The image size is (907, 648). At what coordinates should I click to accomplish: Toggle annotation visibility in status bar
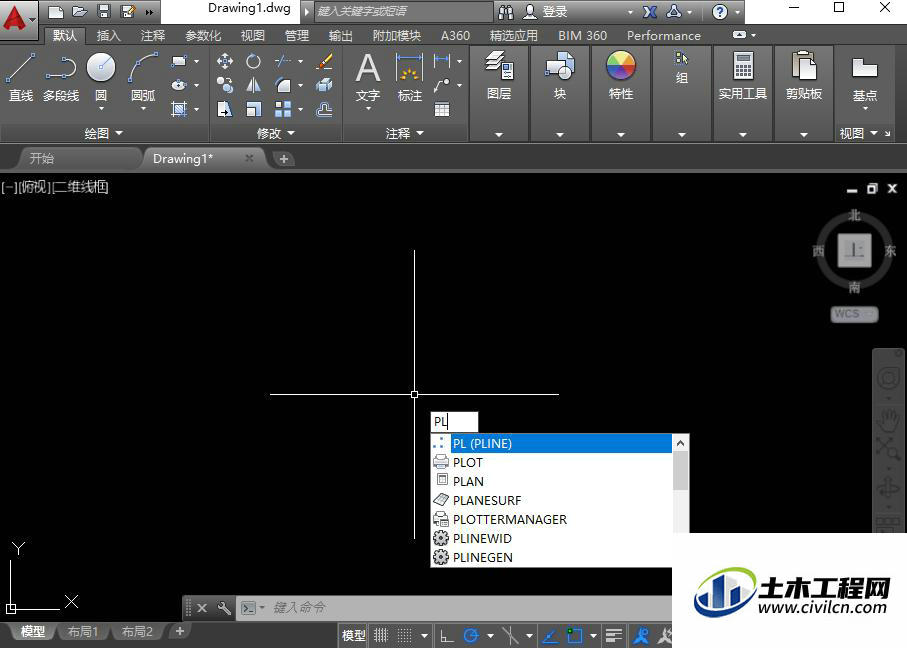tap(641, 636)
